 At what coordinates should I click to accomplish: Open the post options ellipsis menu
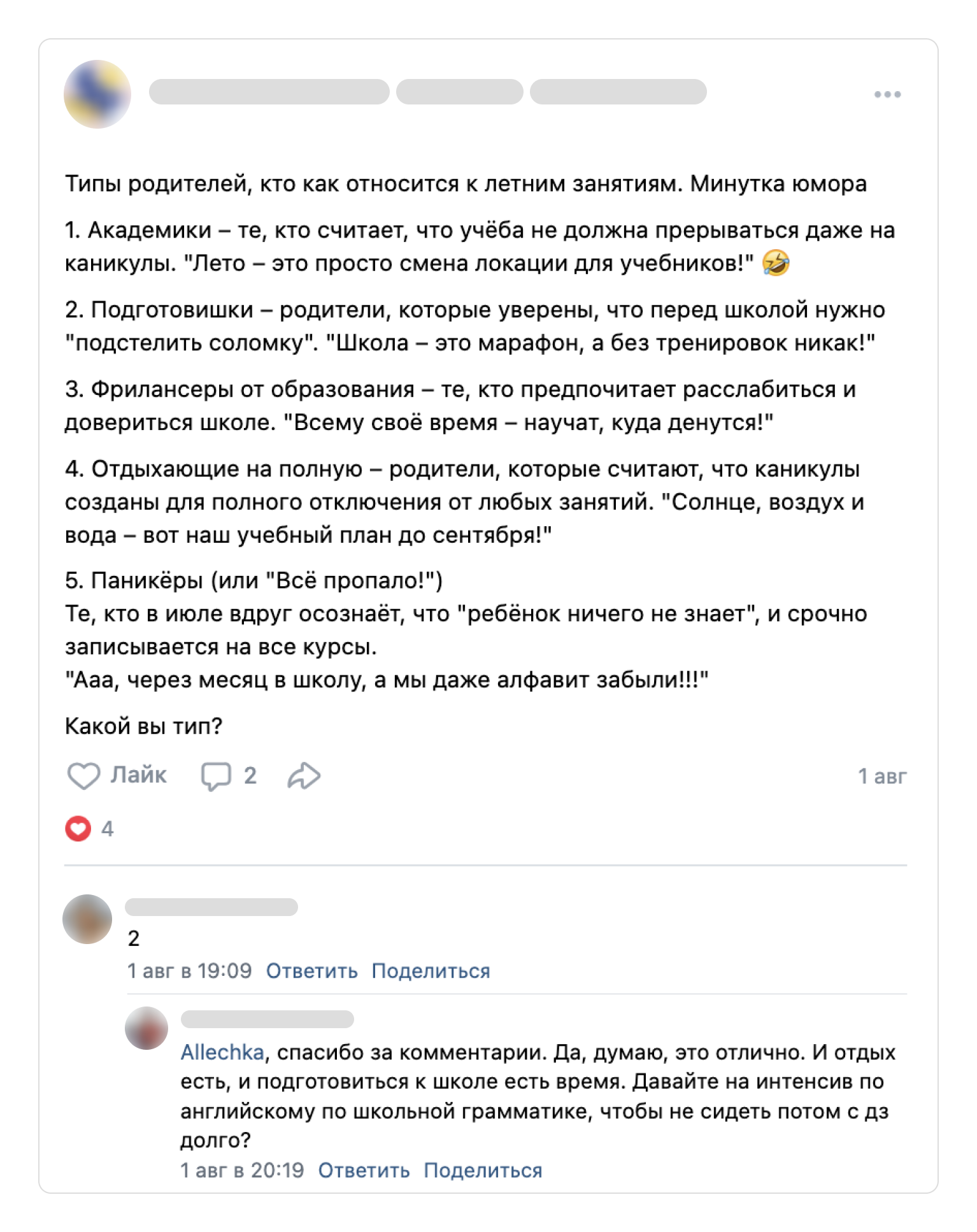[888, 93]
